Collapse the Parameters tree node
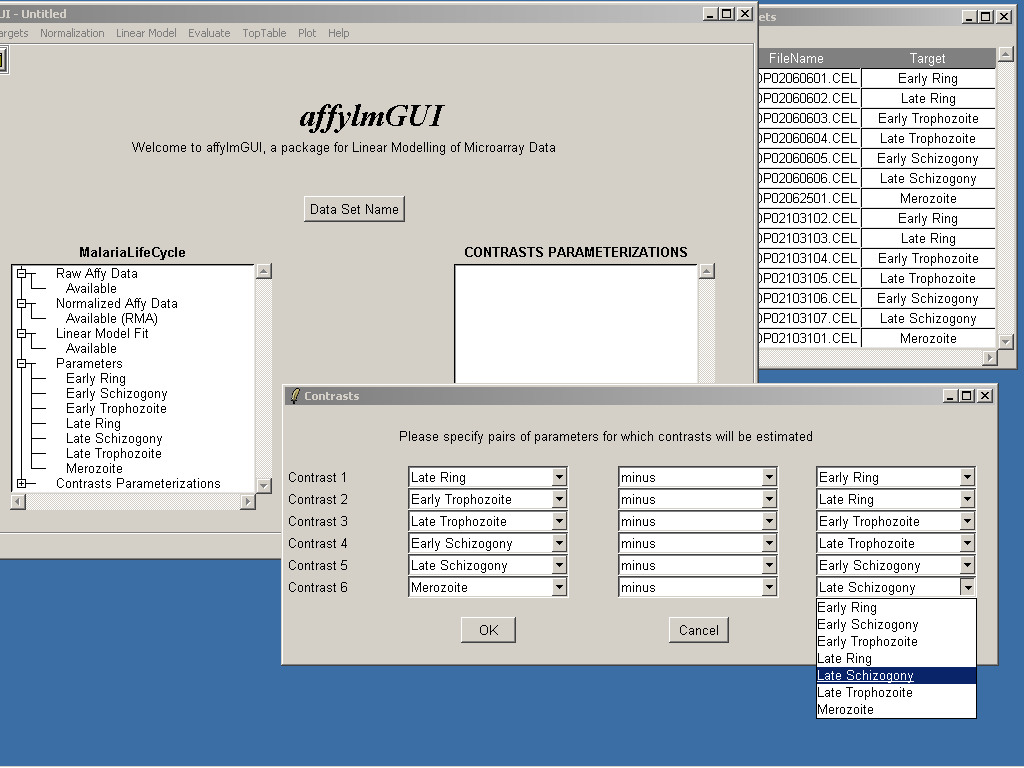Viewport: 1024px width, 768px height. pyautogui.click(x=21, y=364)
